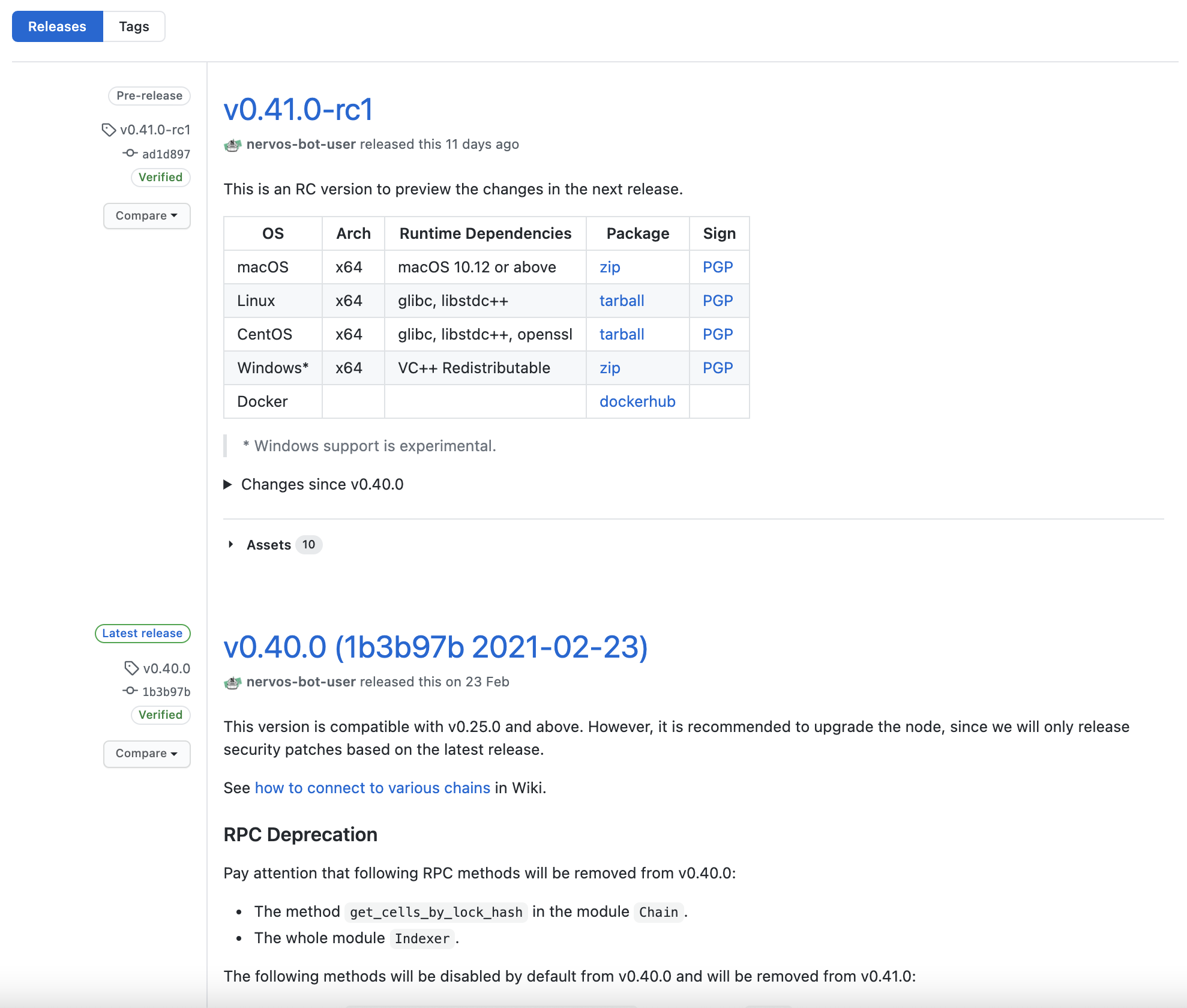Switch to the Tags tab
The height and width of the screenshot is (1008, 1187).
coord(134,26)
